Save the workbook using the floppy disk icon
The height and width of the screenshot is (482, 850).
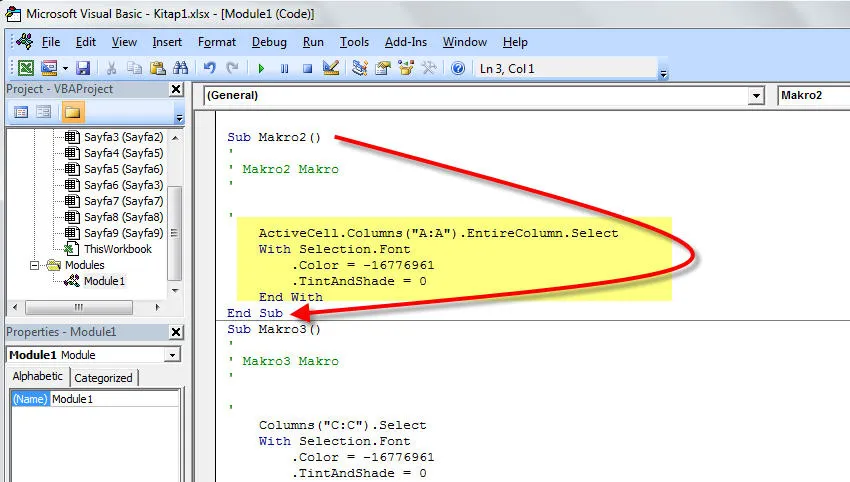pos(83,68)
